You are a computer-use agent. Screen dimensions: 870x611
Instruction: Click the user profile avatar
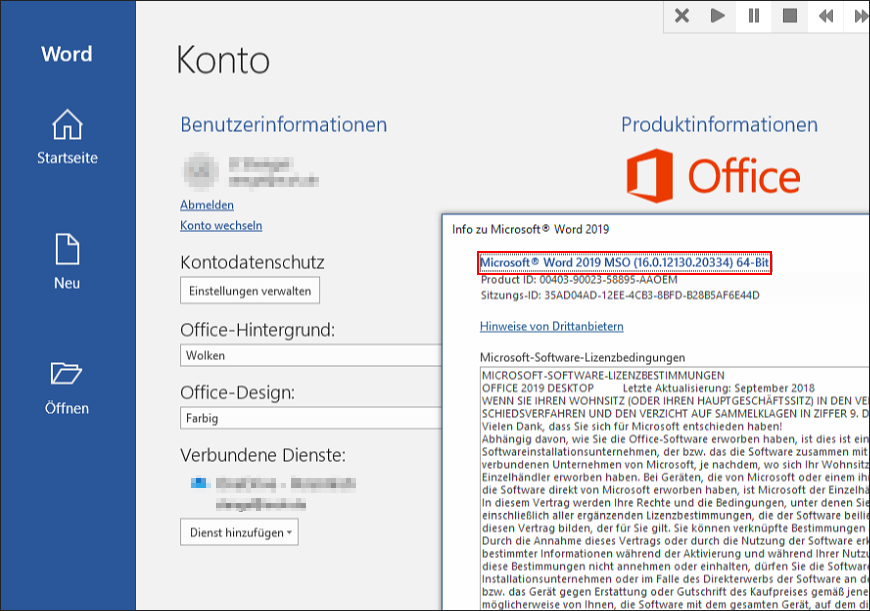[200, 170]
